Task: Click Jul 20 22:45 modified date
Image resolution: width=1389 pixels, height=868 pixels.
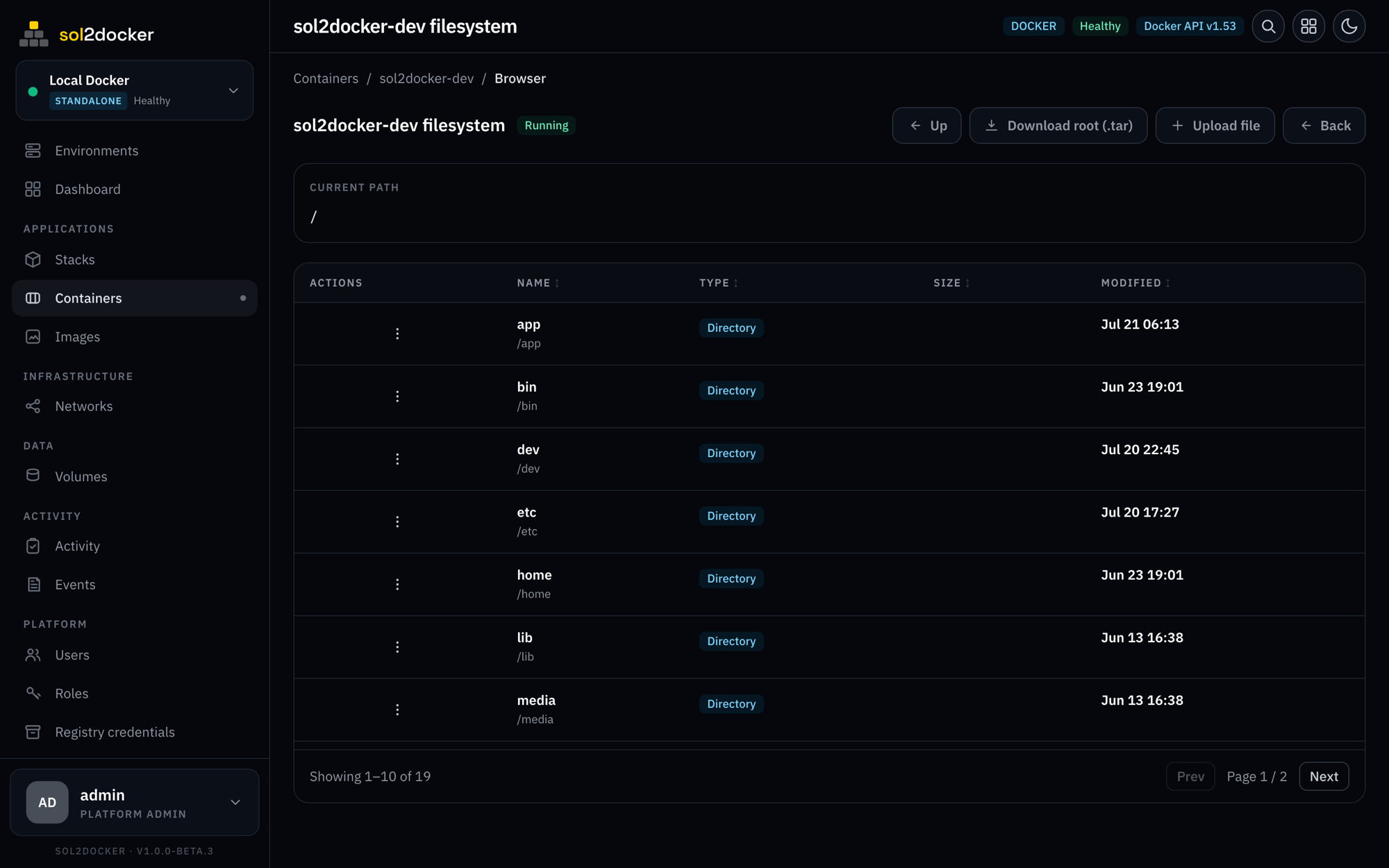Action: pos(1140,450)
